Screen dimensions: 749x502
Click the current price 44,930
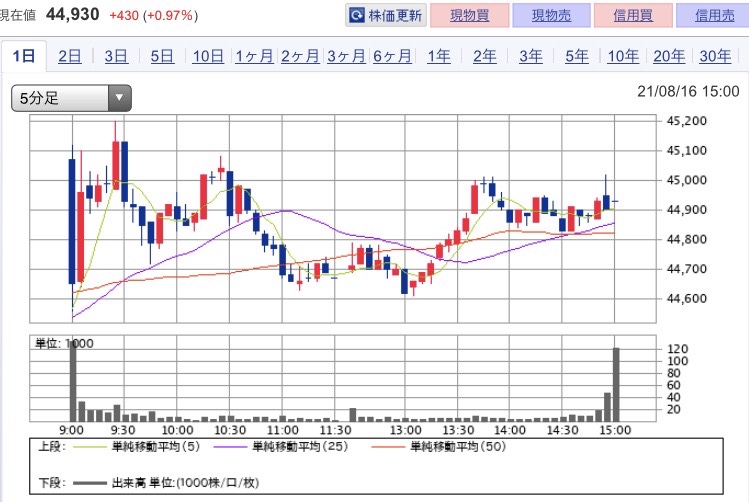[73, 14]
